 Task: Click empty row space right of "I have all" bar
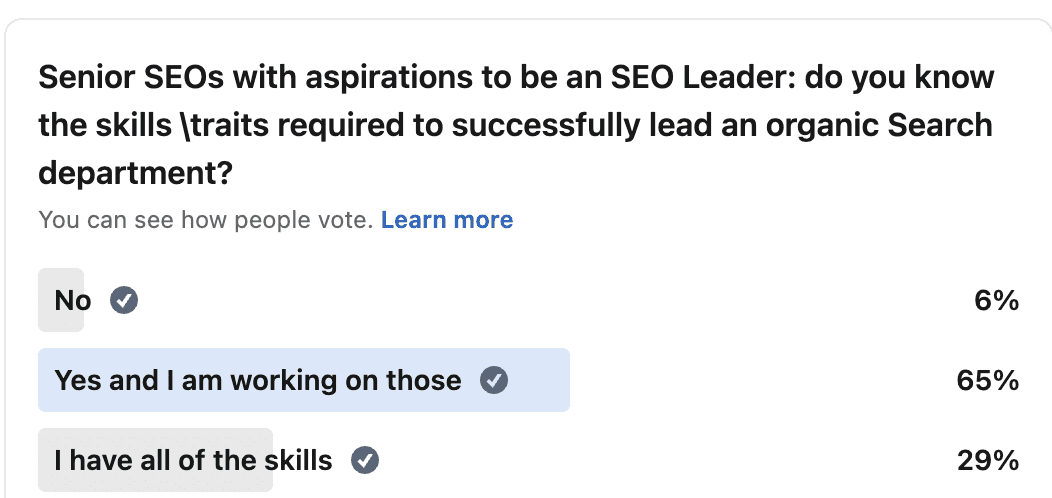point(650,460)
